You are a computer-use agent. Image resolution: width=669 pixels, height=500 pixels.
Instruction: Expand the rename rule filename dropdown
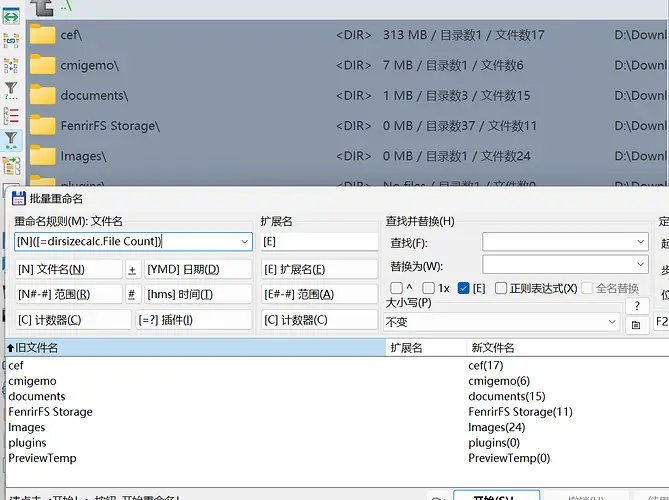click(245, 241)
